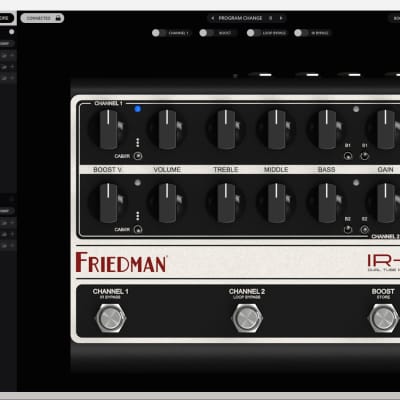Click the second Channel 1 mini knob beside Gain
Image resolution: width=400 pixels, height=400 pixels.
pos(365,156)
